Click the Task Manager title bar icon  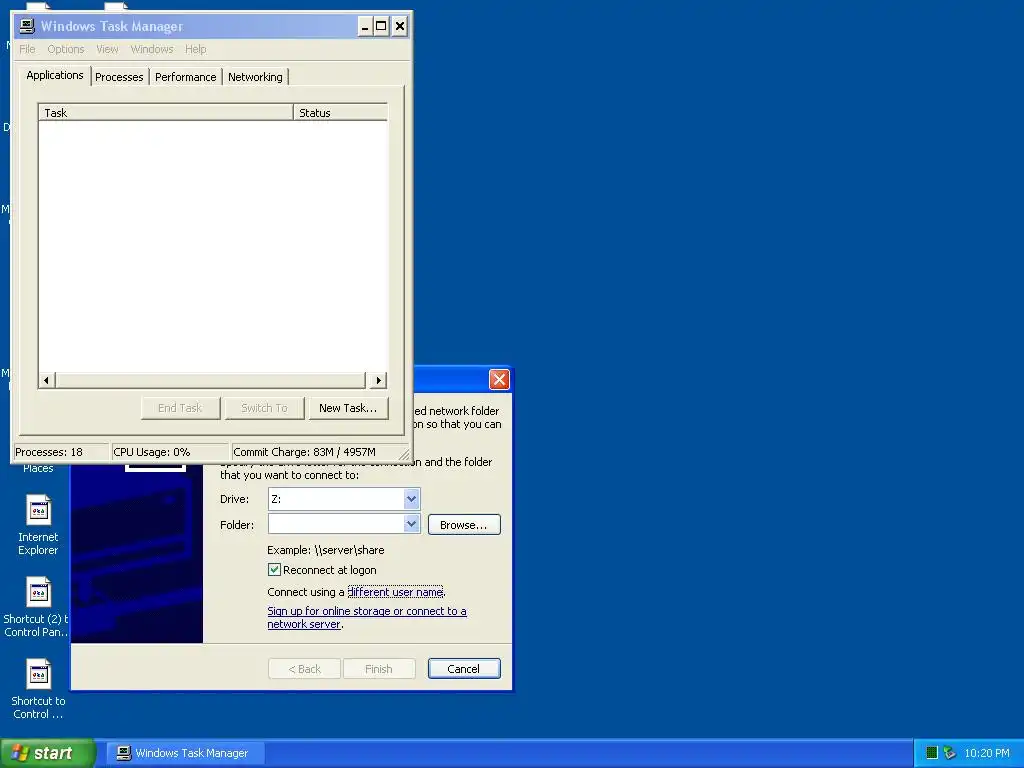click(x=27, y=26)
